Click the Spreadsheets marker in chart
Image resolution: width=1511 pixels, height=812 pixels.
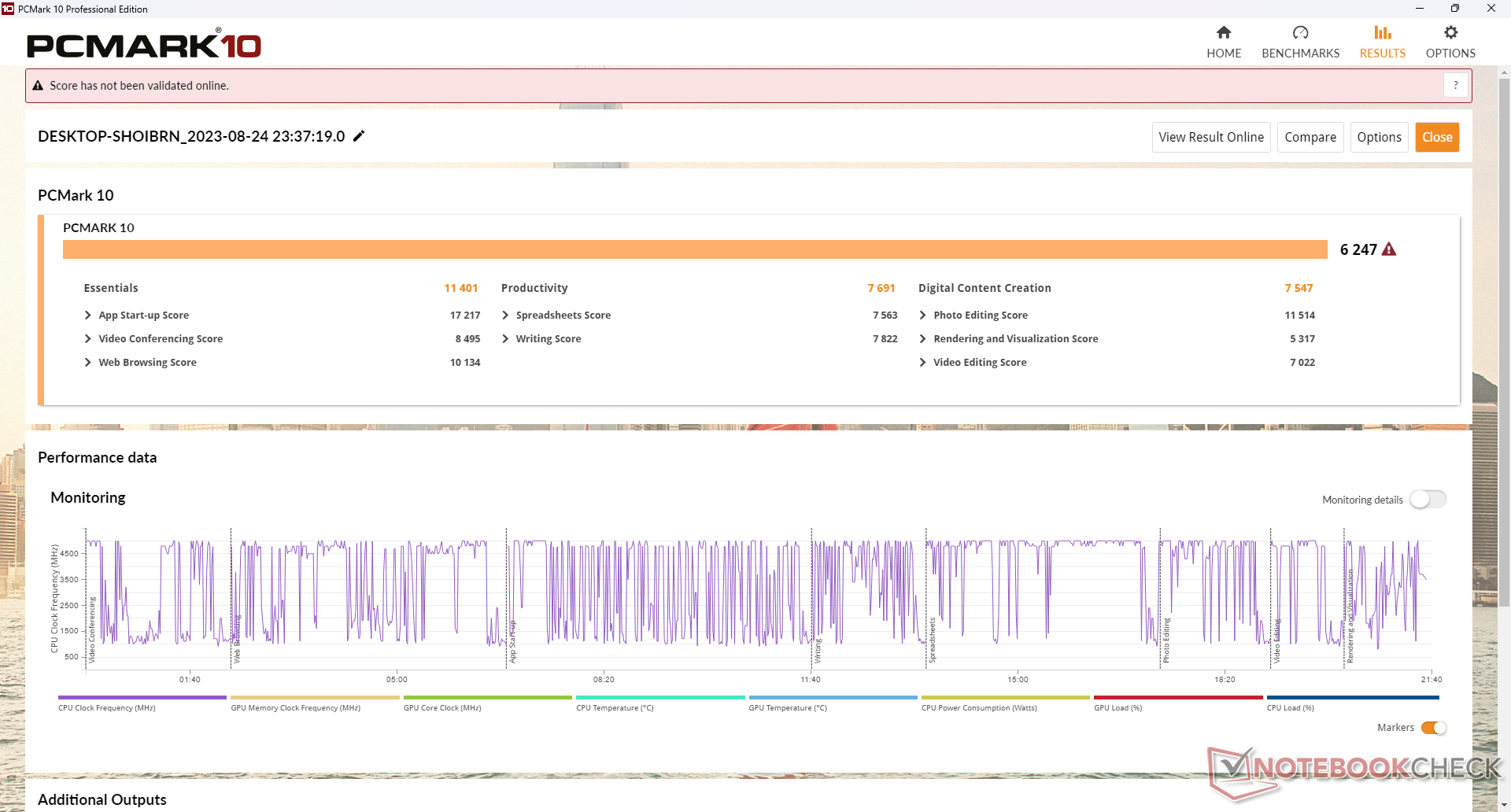(932, 640)
